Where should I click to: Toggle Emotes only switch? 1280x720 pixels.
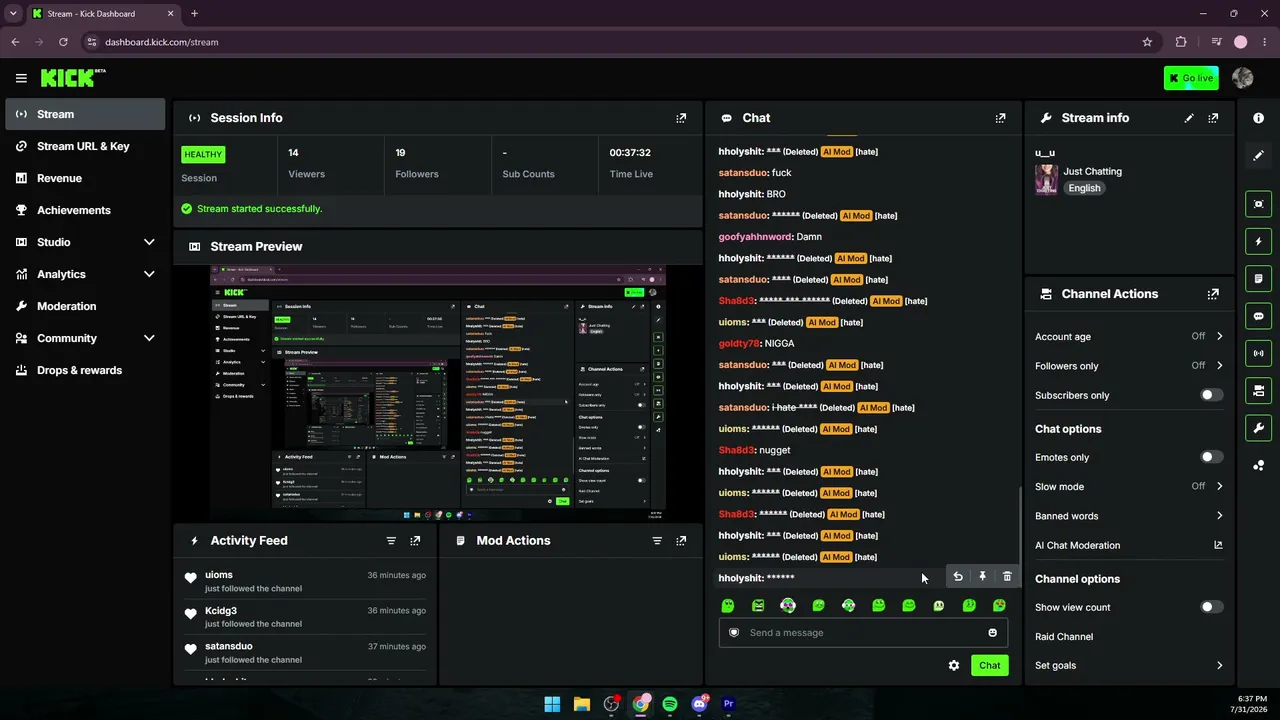pyautogui.click(x=1212, y=457)
